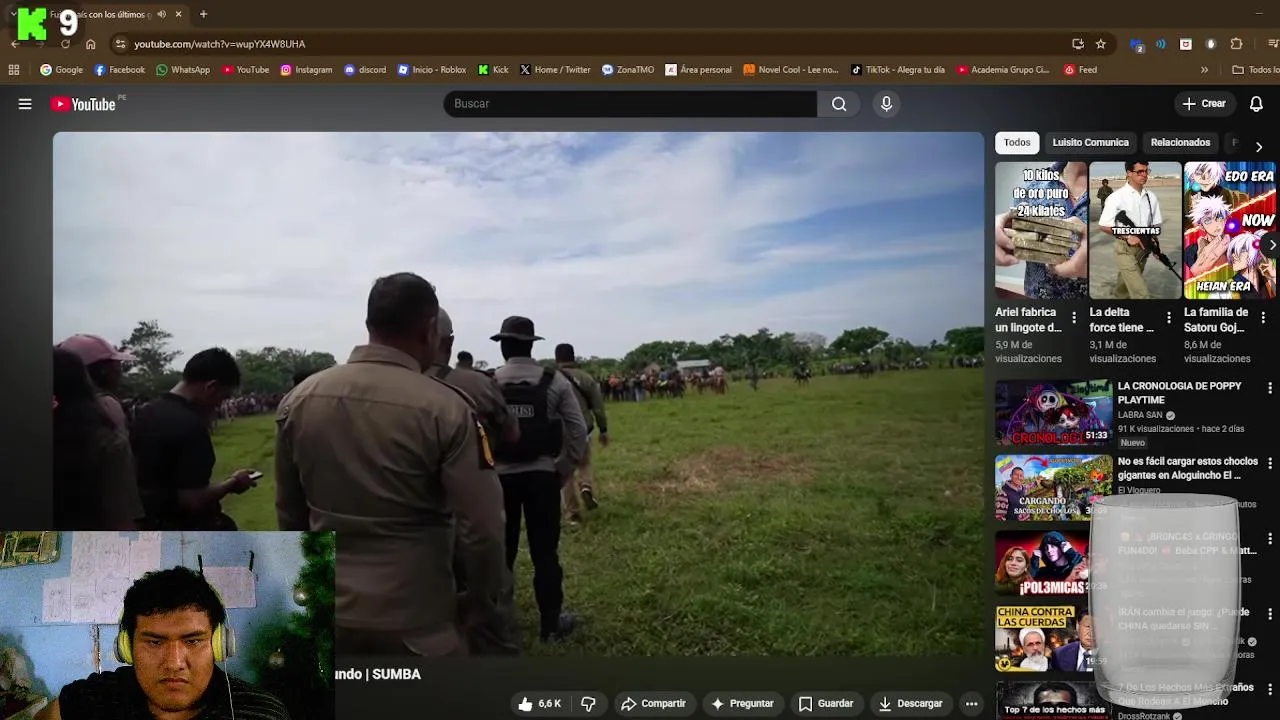The image size is (1280, 720).
Task: Focus the Buscar search field
Action: [x=630, y=104]
